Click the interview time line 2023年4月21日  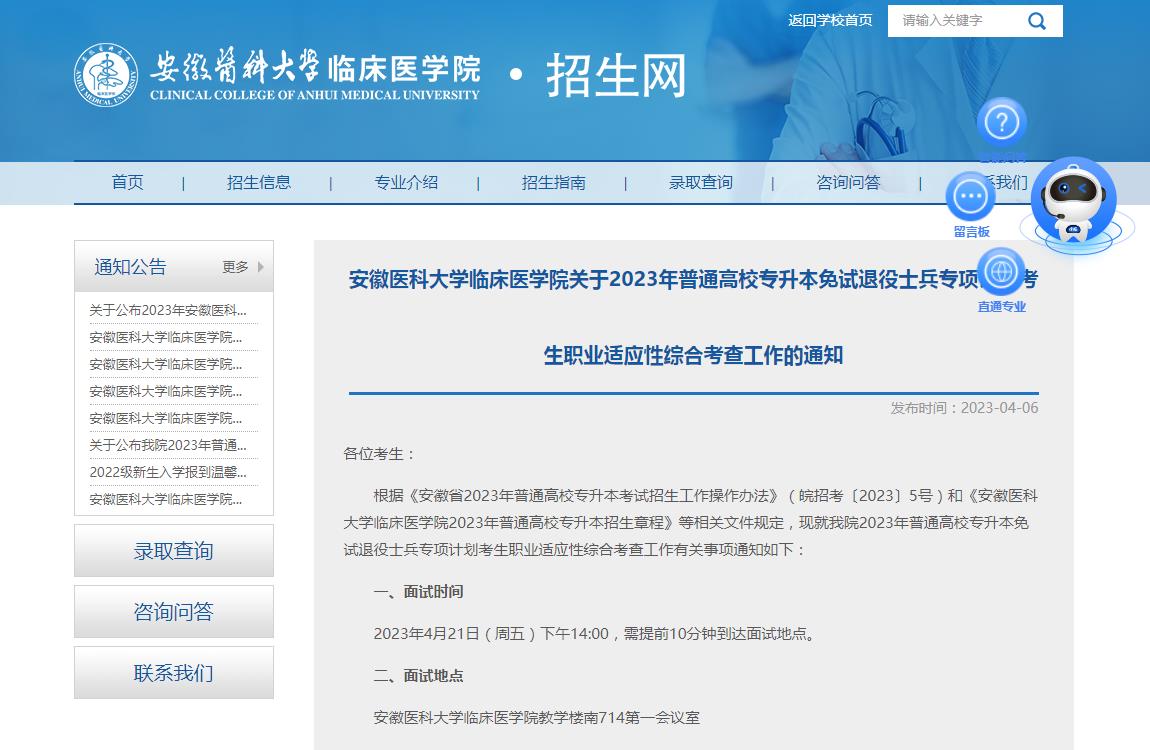coord(595,633)
